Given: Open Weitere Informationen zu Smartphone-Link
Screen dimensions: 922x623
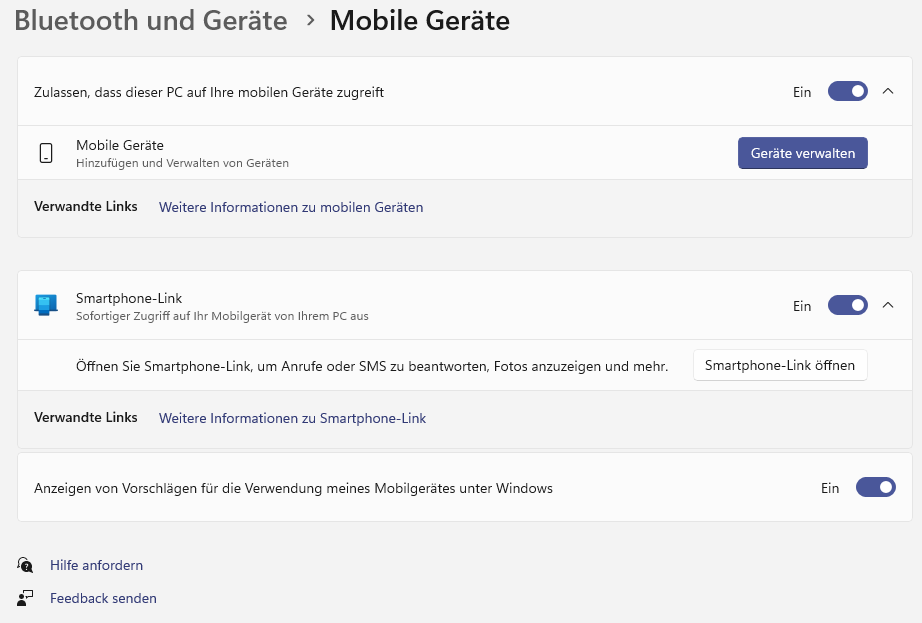Looking at the screenshot, I should coord(292,417).
